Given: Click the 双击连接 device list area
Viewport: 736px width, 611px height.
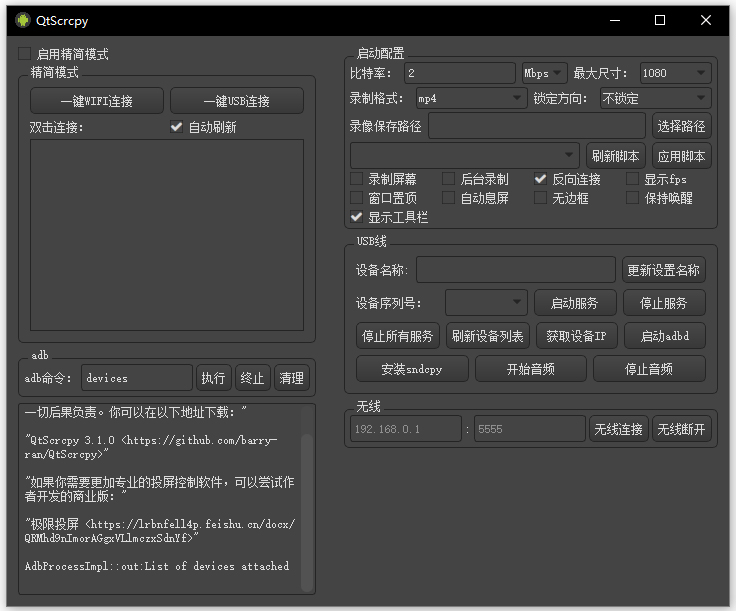Looking at the screenshot, I should tap(167, 235).
